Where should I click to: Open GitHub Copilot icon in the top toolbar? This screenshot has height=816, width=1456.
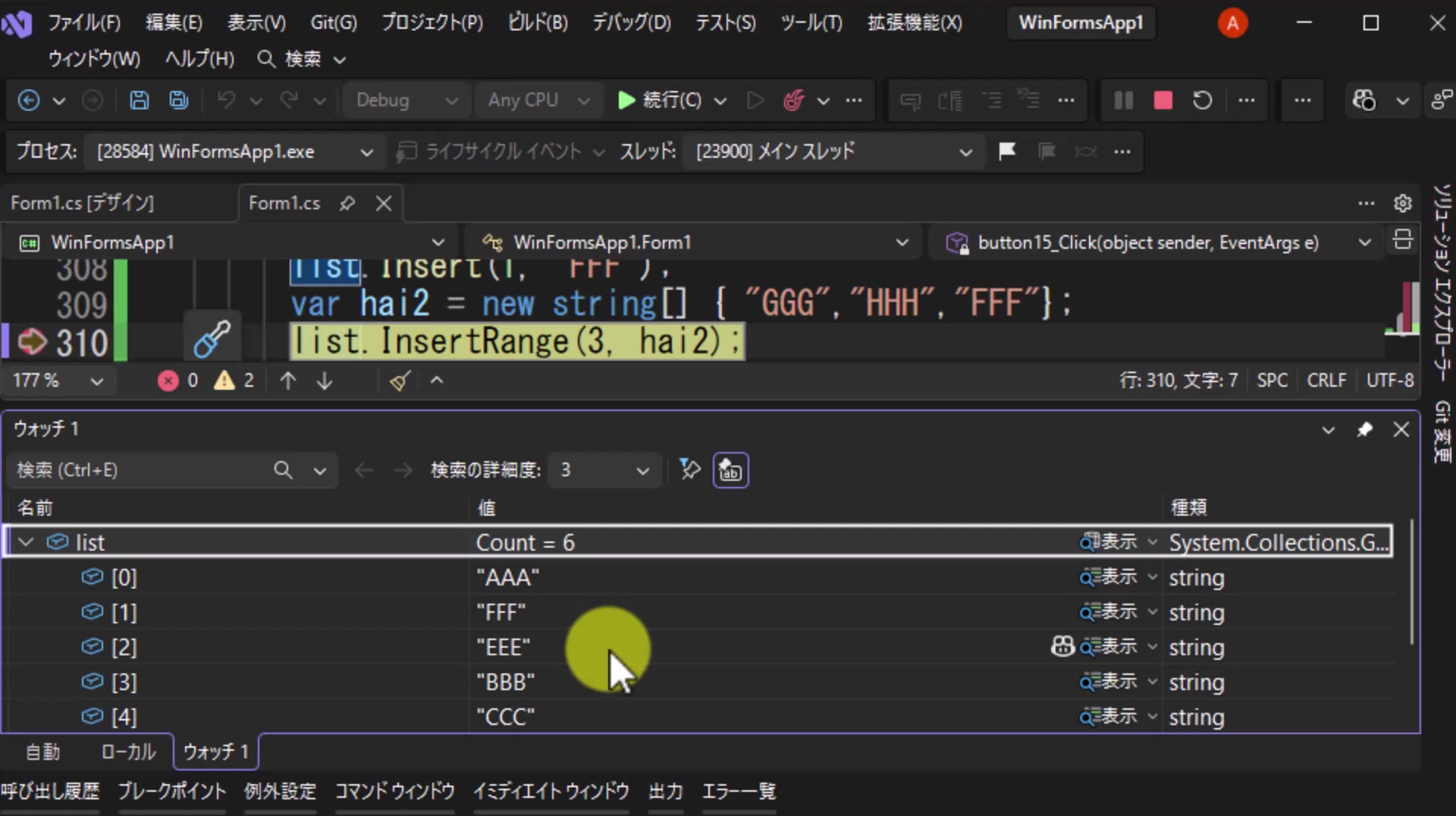[x=1363, y=100]
